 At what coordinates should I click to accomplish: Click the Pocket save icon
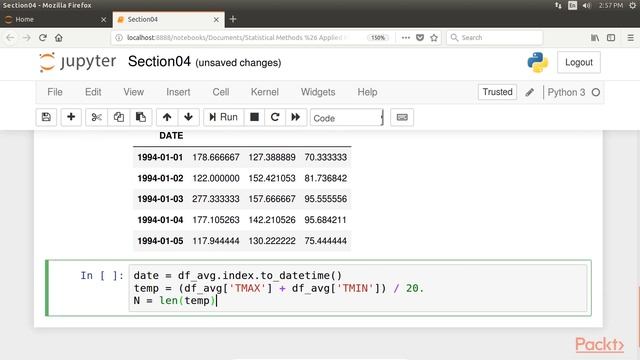420,38
